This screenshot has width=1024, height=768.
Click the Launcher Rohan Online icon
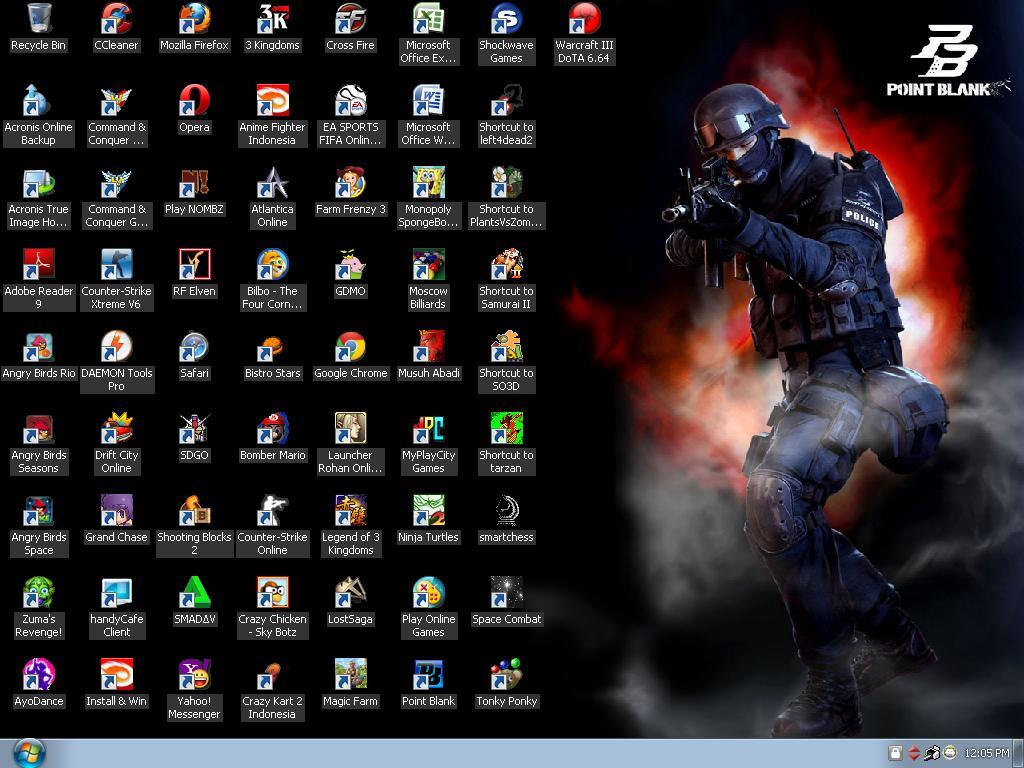pos(351,428)
